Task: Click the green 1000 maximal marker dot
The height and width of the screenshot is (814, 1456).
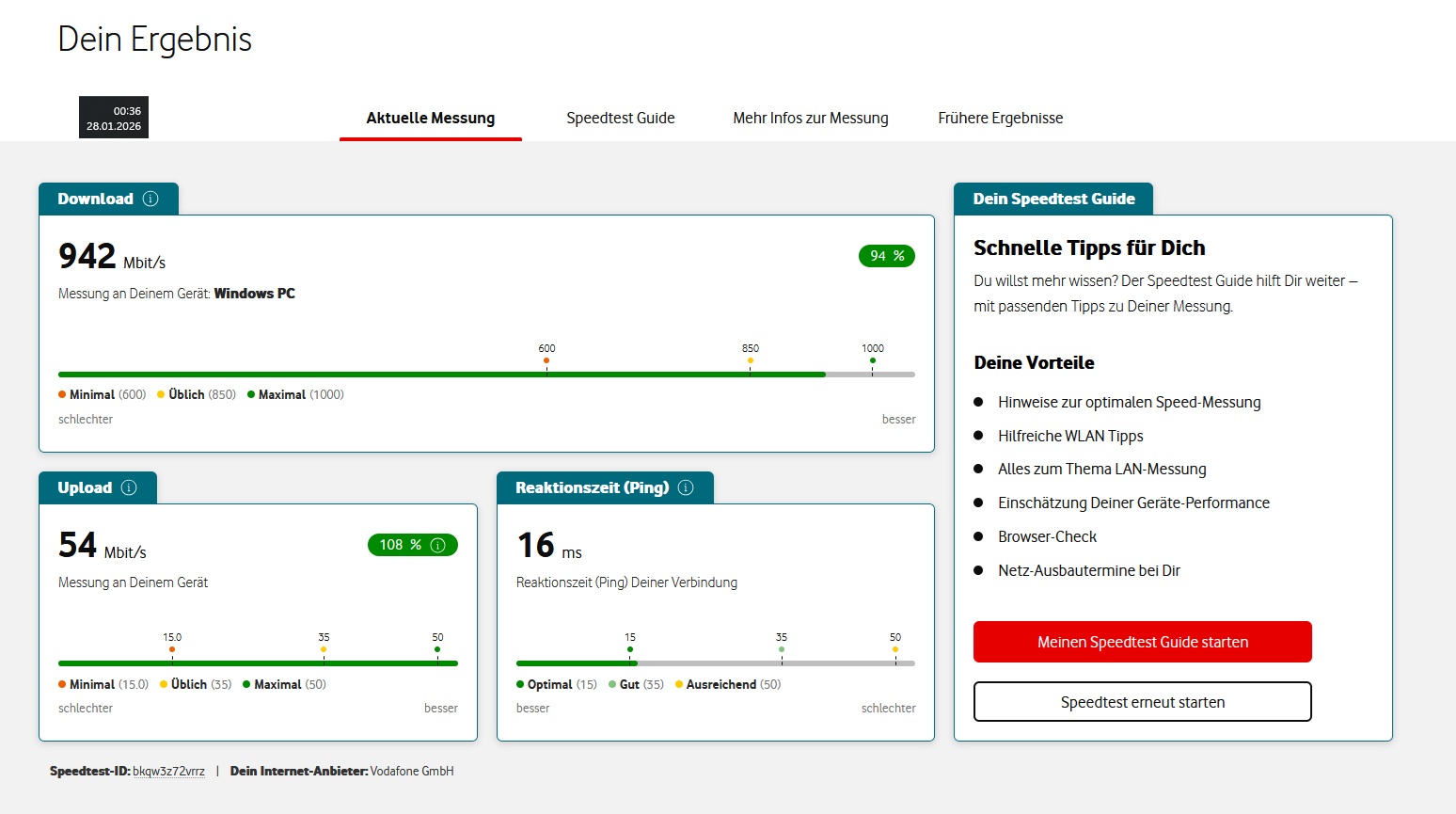Action: (873, 360)
